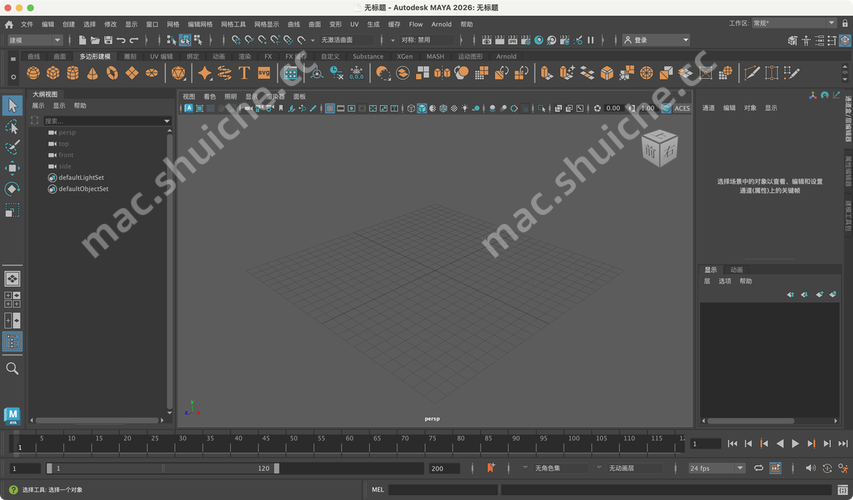Switch to the 动画 layer editor tab

pos(737,270)
